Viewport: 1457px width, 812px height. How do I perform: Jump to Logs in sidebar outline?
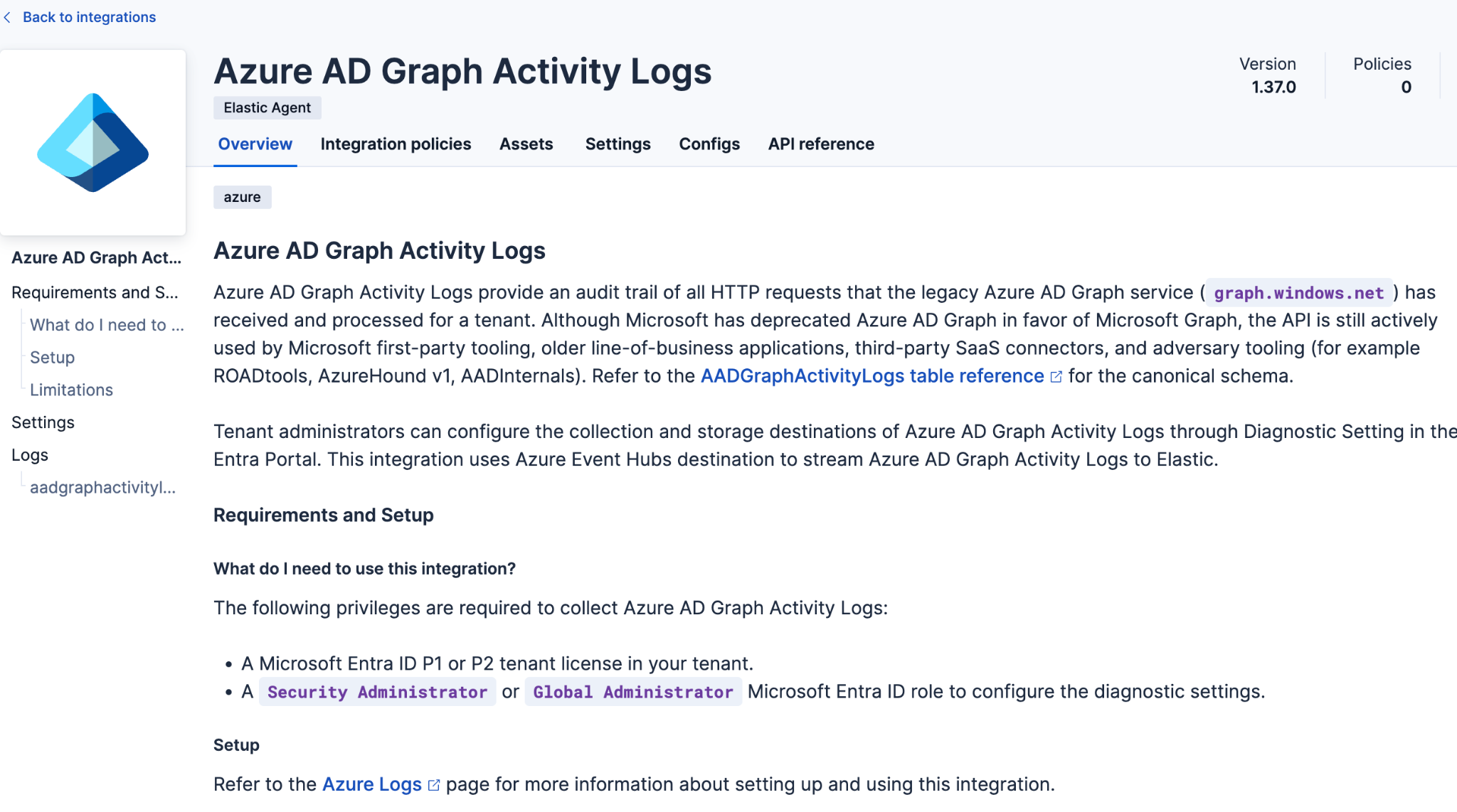(30, 456)
